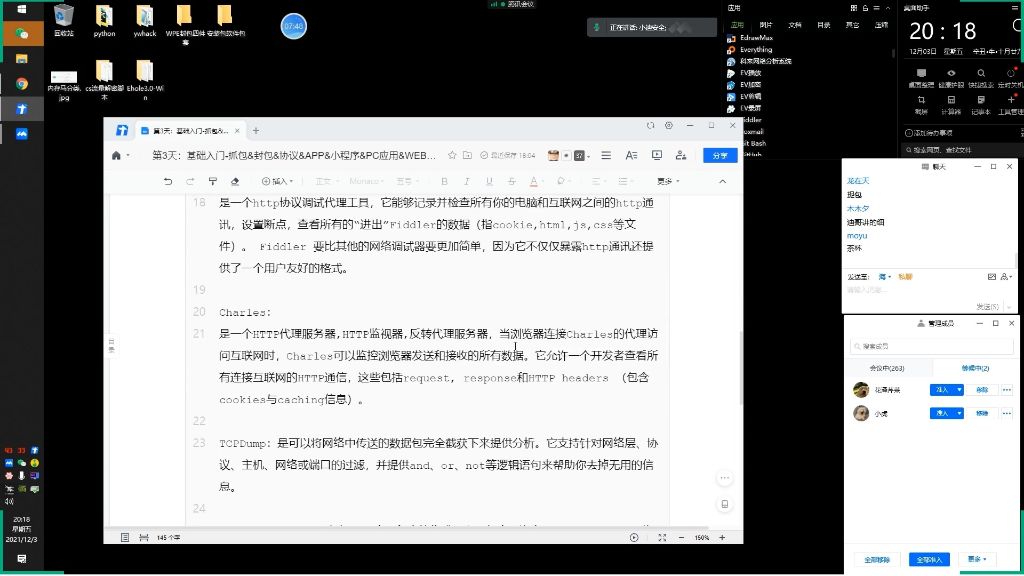Viewport: 1024px width, 576px height.
Task: Toggle underline formatting
Action: pyautogui.click(x=489, y=181)
